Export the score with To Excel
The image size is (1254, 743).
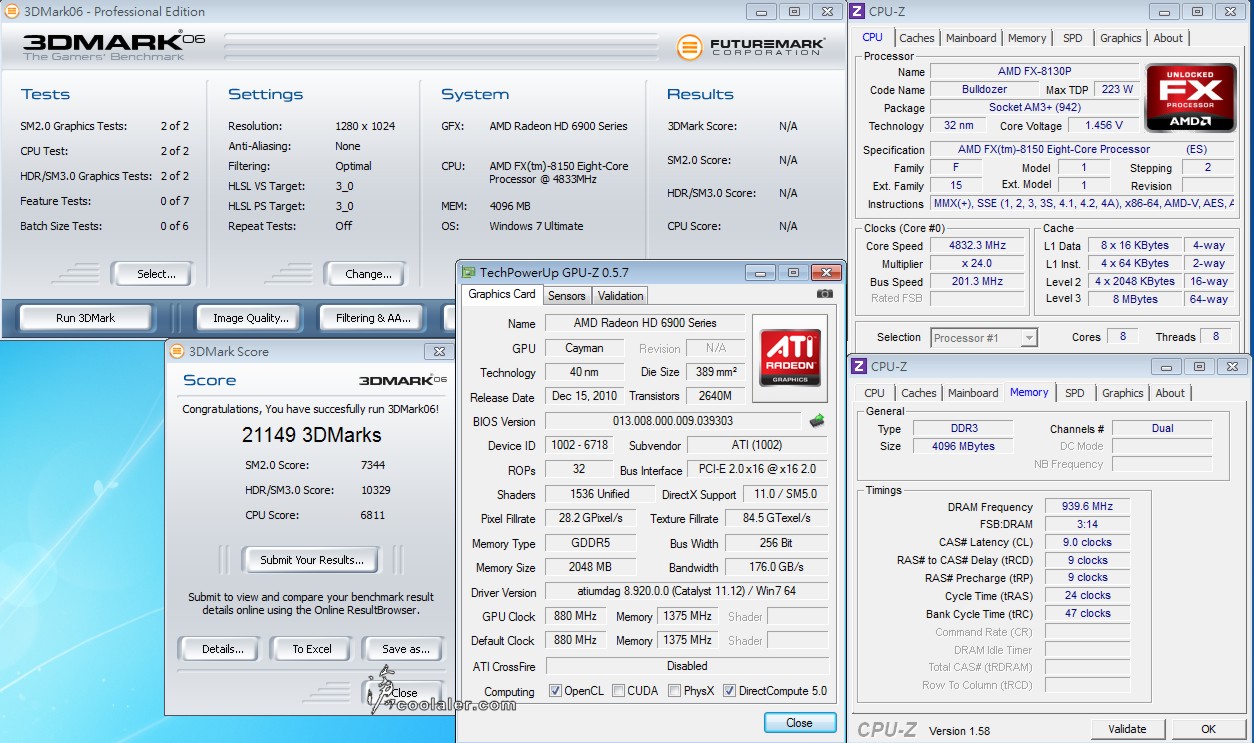coord(312,649)
